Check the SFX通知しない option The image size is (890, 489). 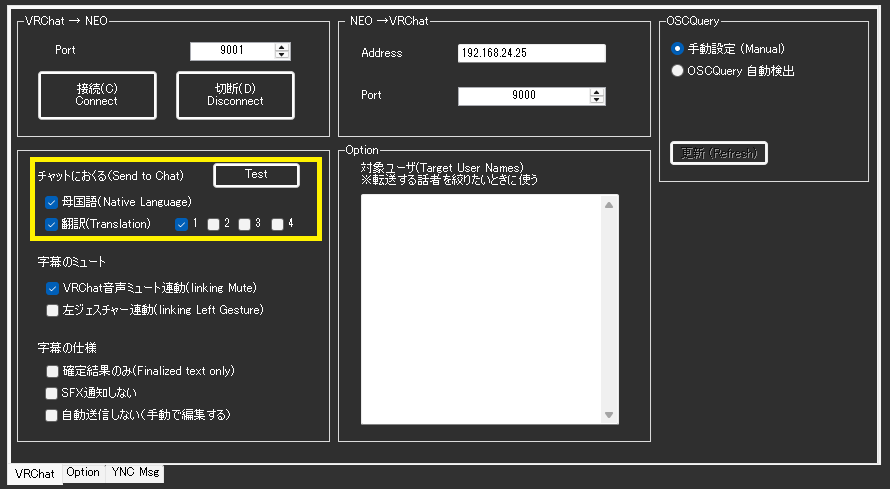point(52,394)
